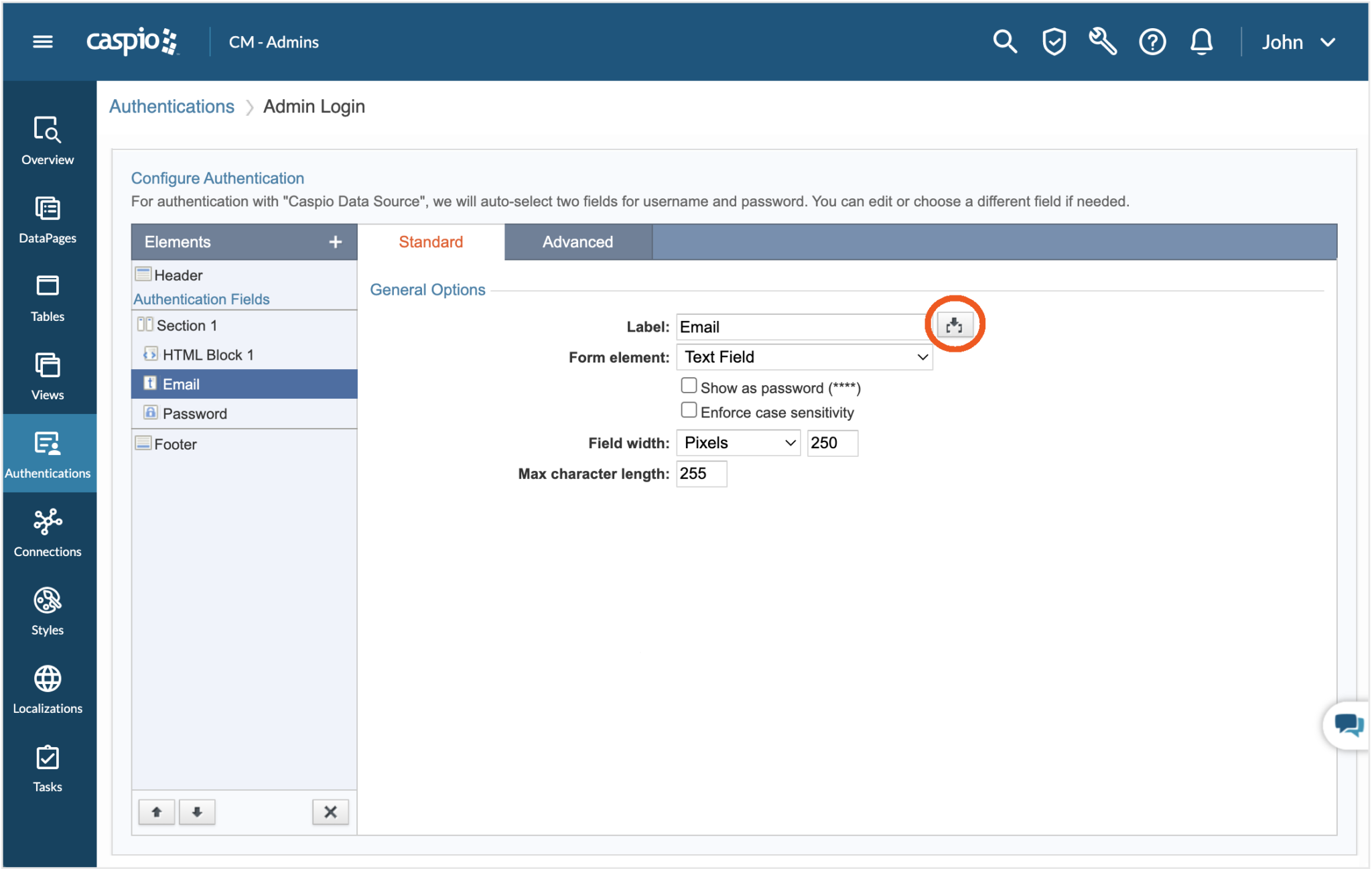Image resolution: width=1372 pixels, height=869 pixels.
Task: Switch to the Standard tab
Action: click(x=431, y=242)
